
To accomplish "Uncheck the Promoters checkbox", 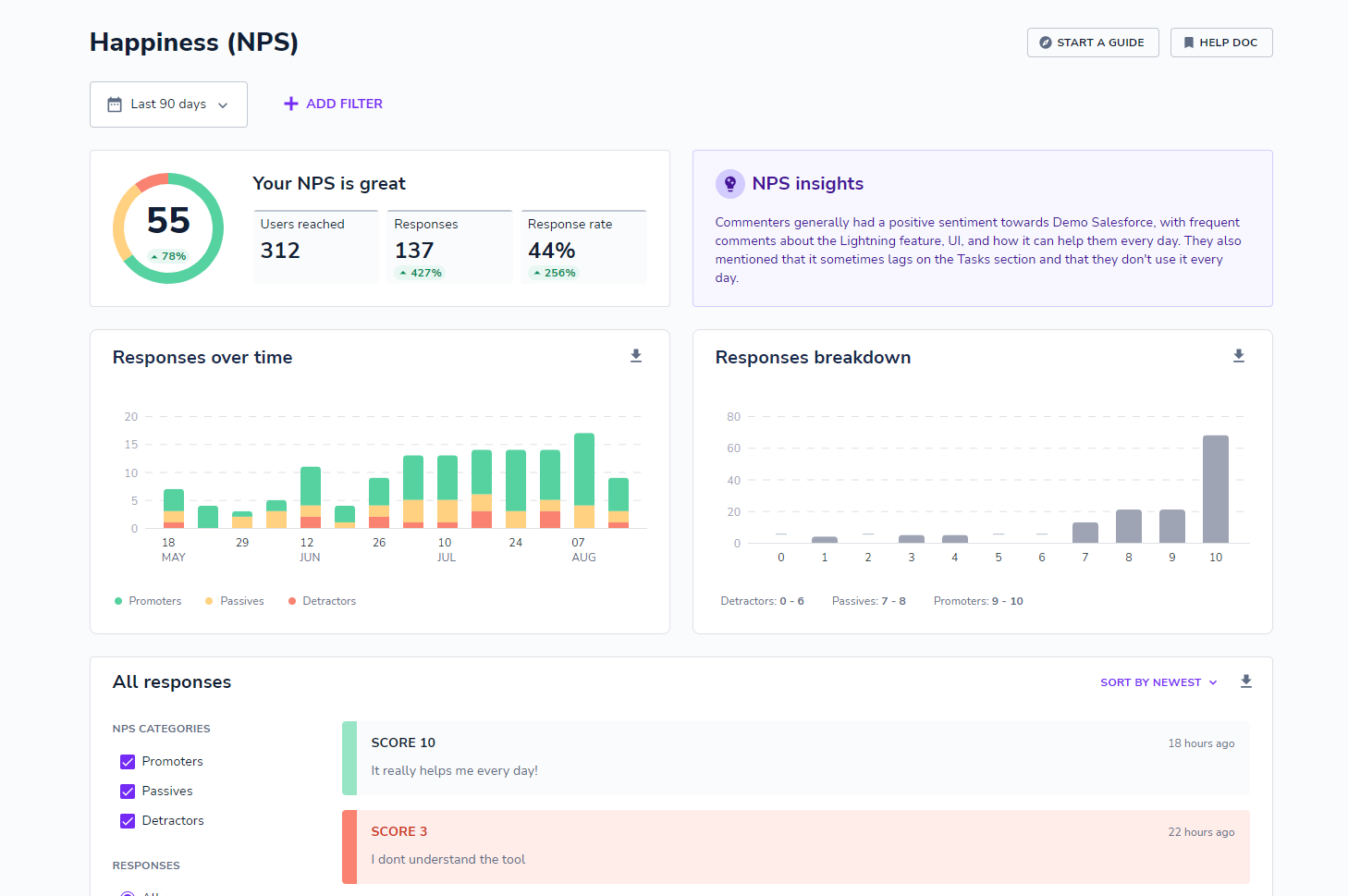I will click(x=128, y=762).
